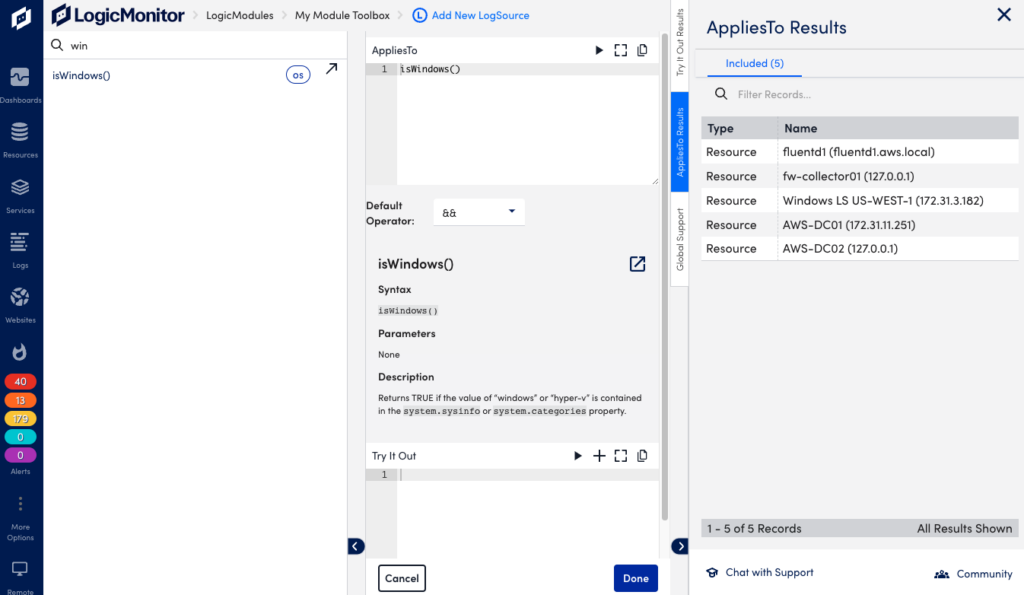Open the Logs section in sidebar
This screenshot has width=1024, height=595.
[x=20, y=248]
